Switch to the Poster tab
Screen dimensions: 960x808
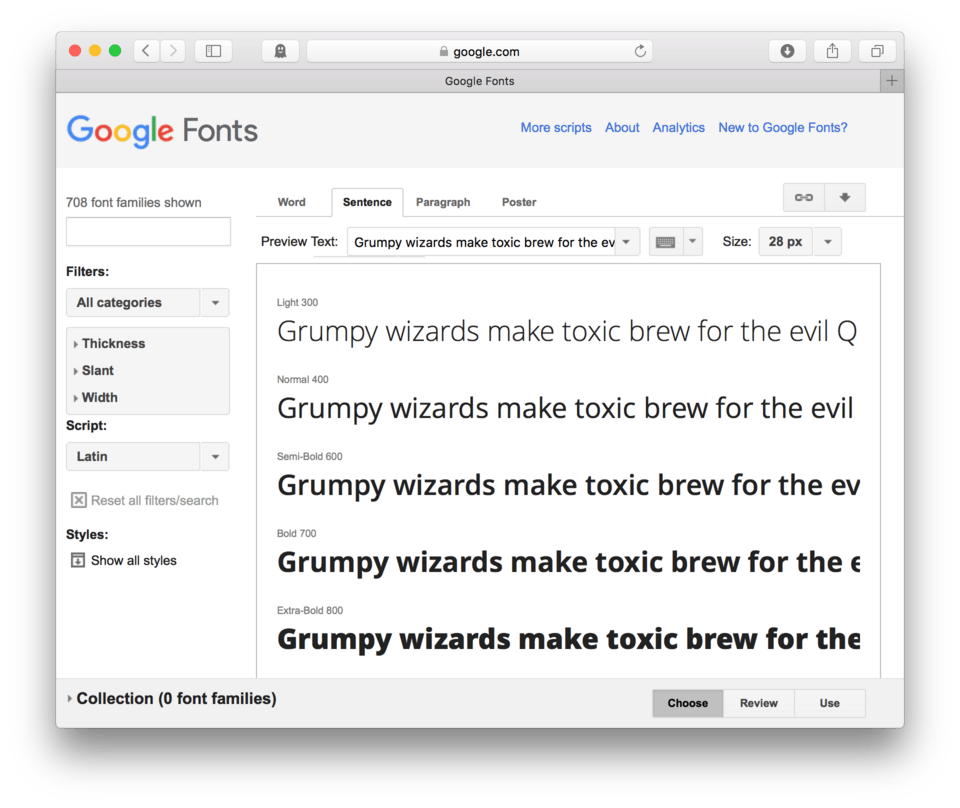pos(519,202)
